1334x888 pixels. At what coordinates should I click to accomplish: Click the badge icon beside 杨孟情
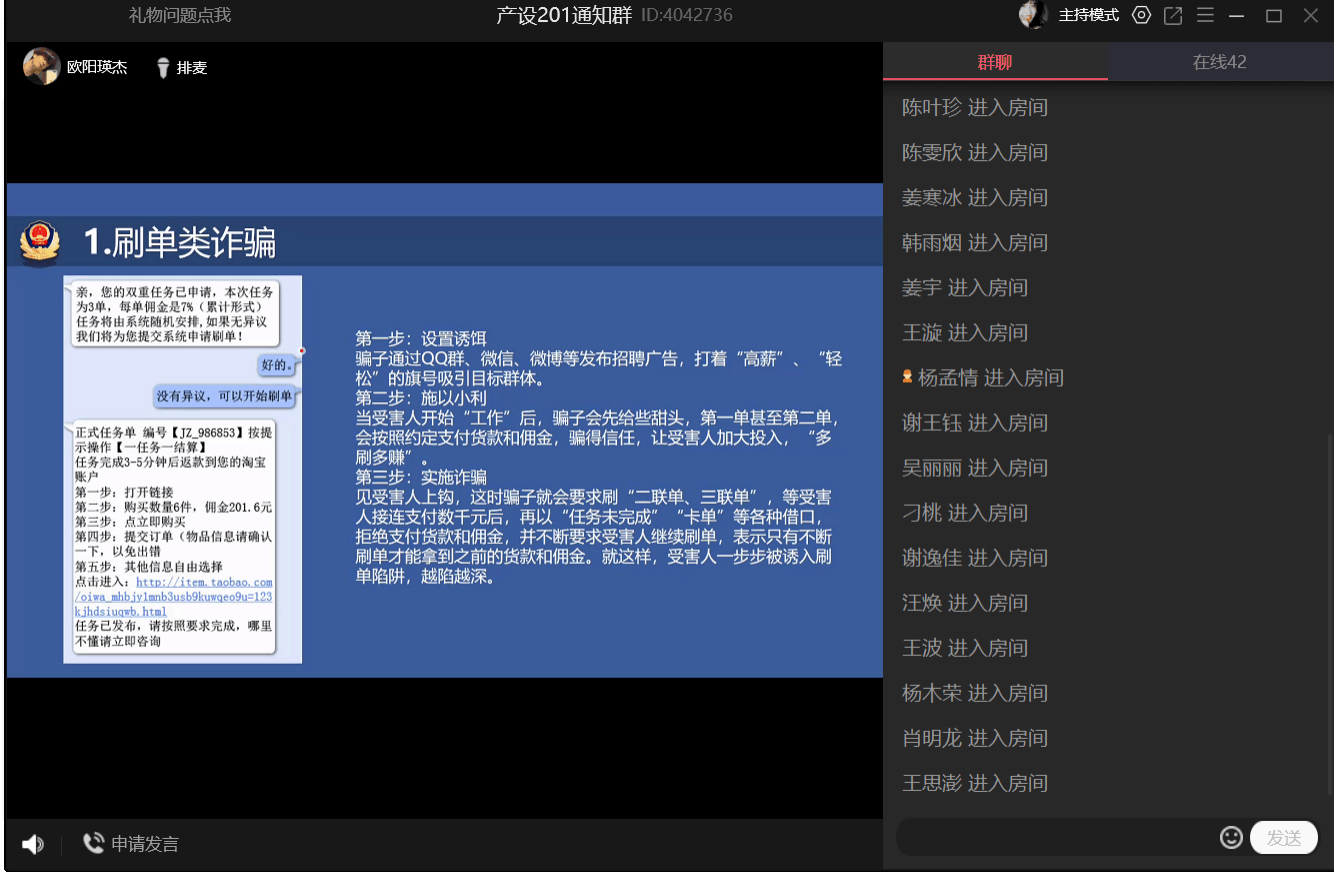[907, 377]
